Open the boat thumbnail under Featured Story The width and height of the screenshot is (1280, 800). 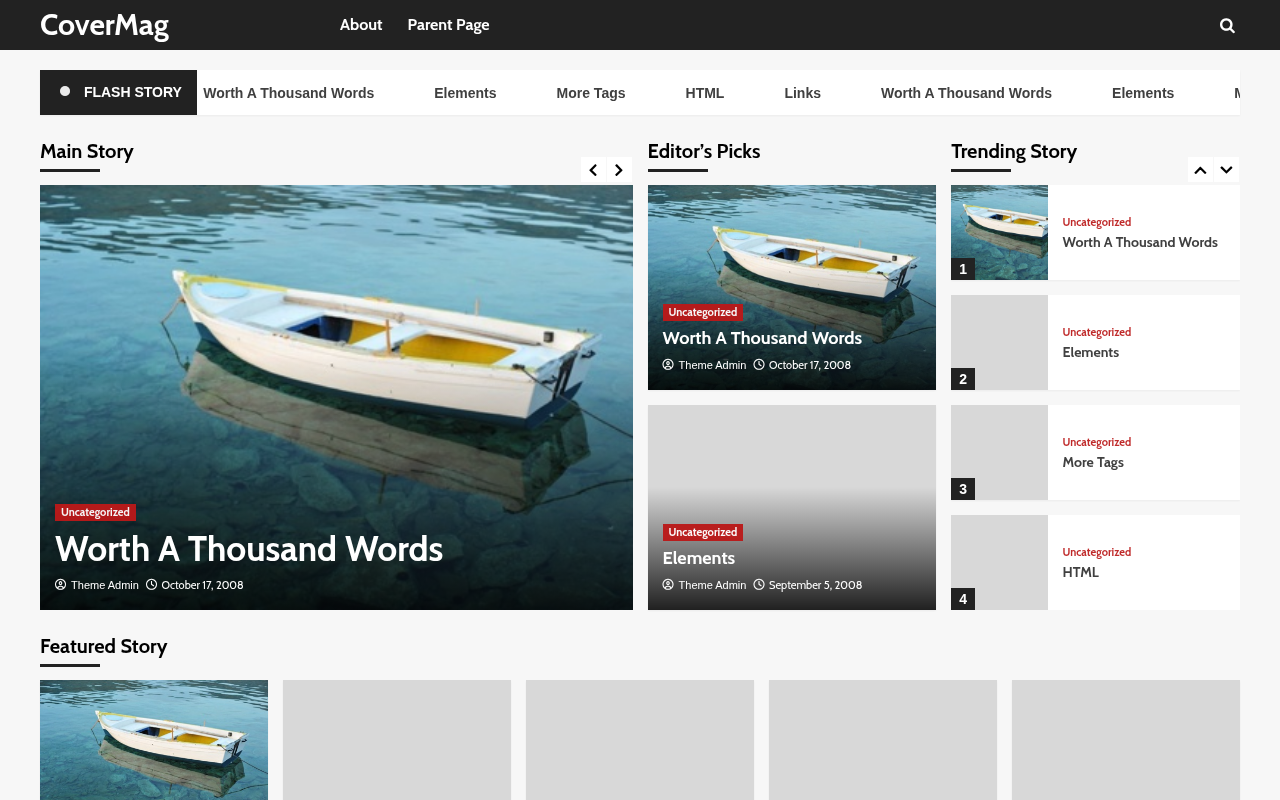pyautogui.click(x=154, y=740)
